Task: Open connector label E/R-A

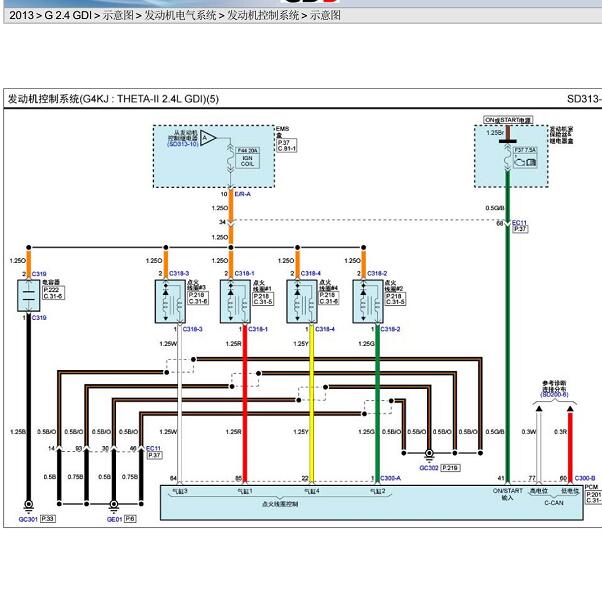Action: (x=242, y=194)
